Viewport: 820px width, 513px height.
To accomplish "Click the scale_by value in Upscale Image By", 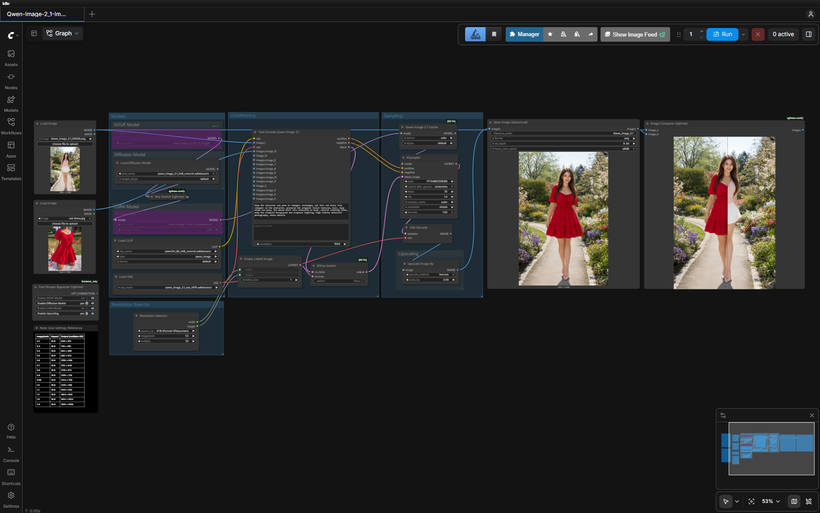I will (x=429, y=280).
